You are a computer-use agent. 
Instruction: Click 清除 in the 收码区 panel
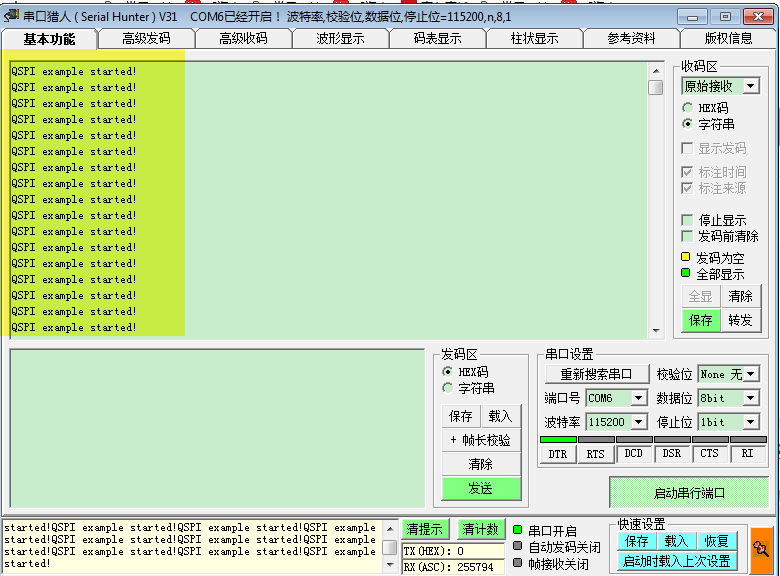(x=741, y=296)
